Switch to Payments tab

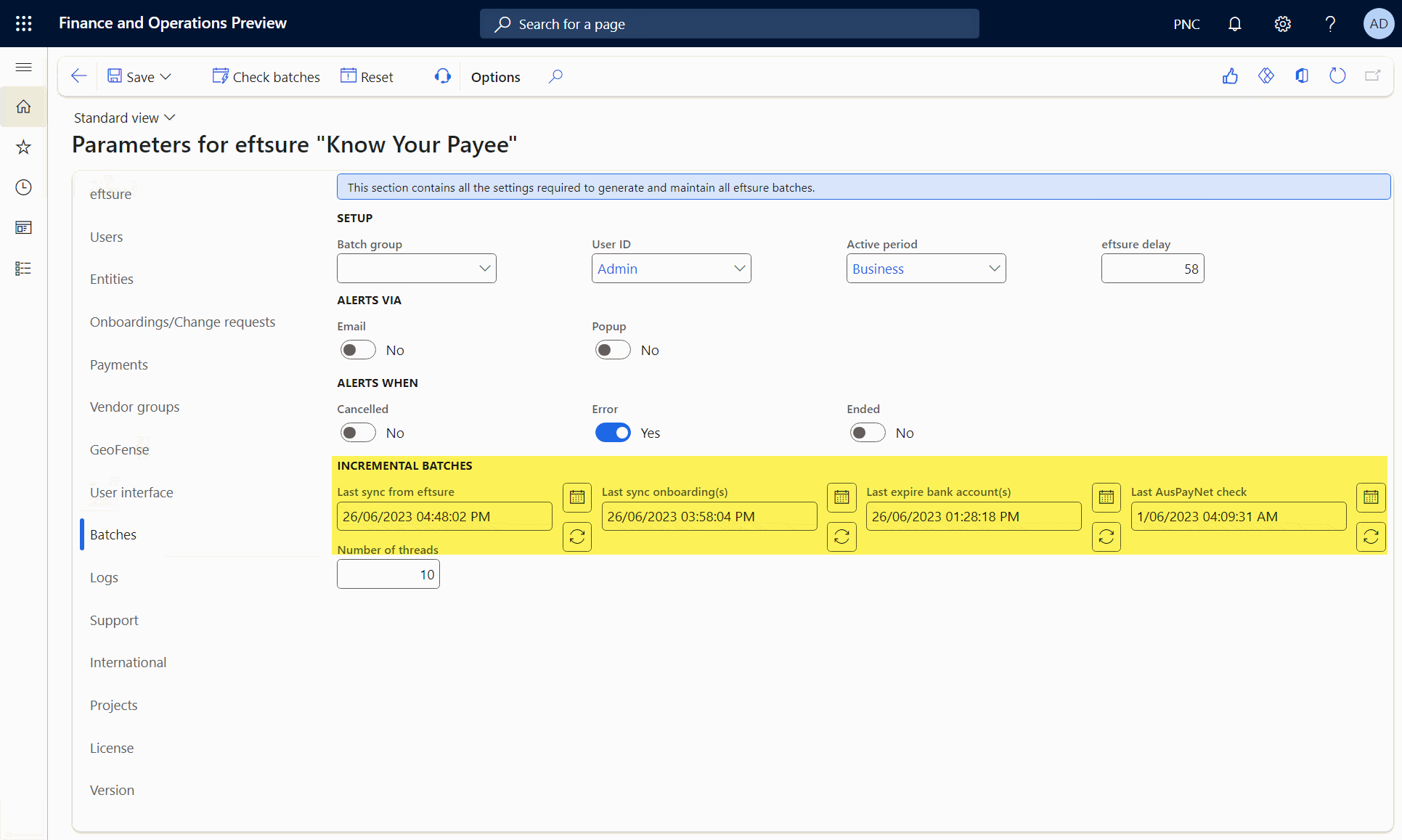pos(118,364)
